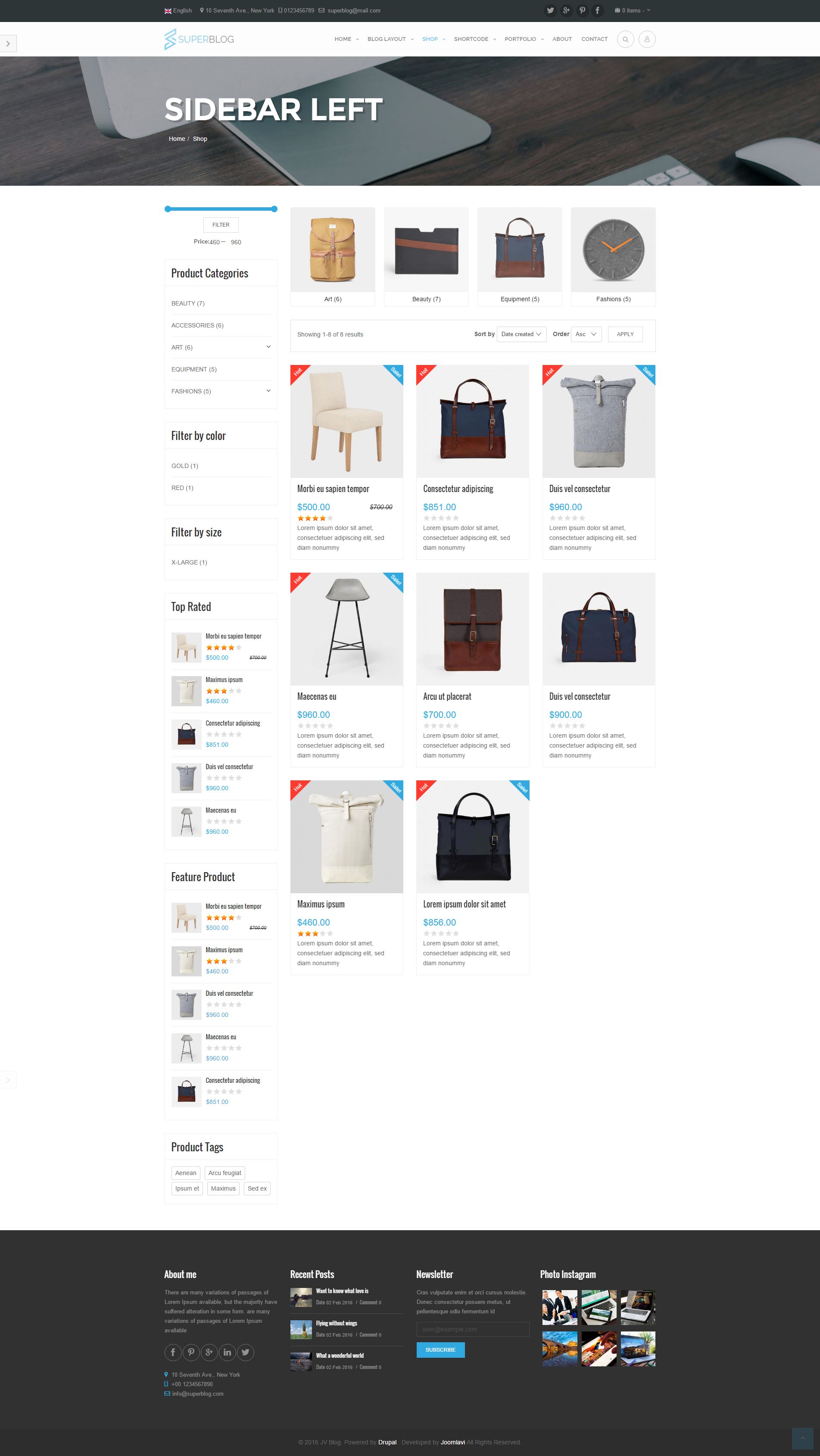Open the Order Asc dropdown
Viewport: 820px width, 1456px height.
pyautogui.click(x=586, y=334)
